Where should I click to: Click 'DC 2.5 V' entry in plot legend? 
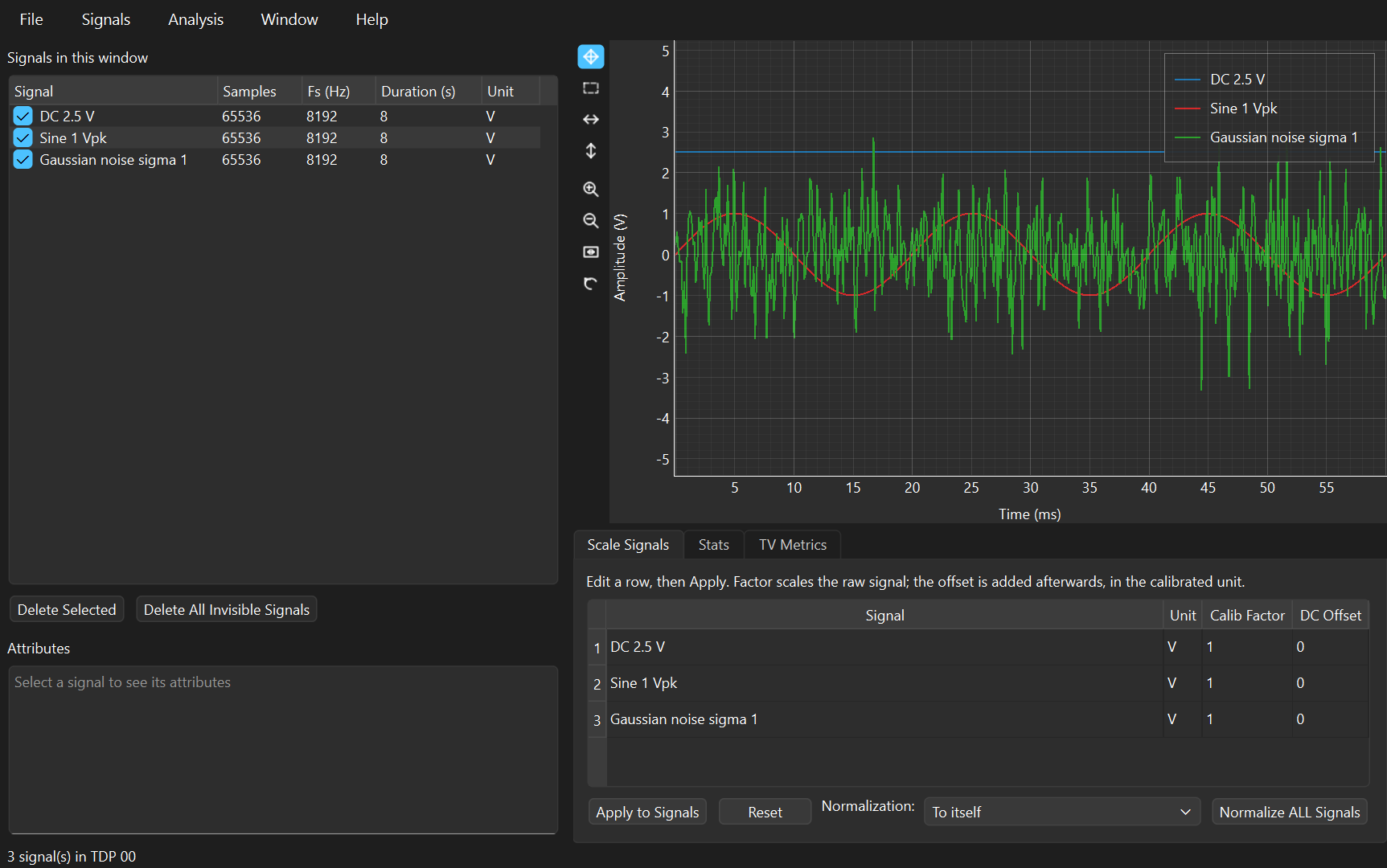(x=1237, y=80)
